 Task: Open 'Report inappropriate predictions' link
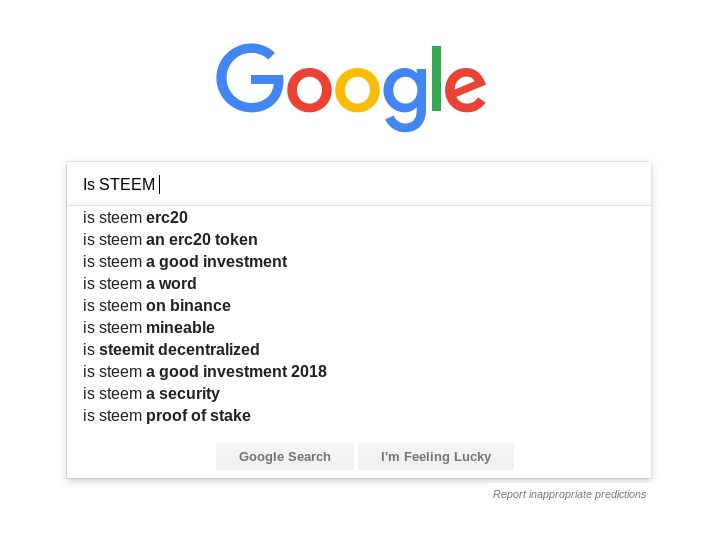[x=569, y=494]
